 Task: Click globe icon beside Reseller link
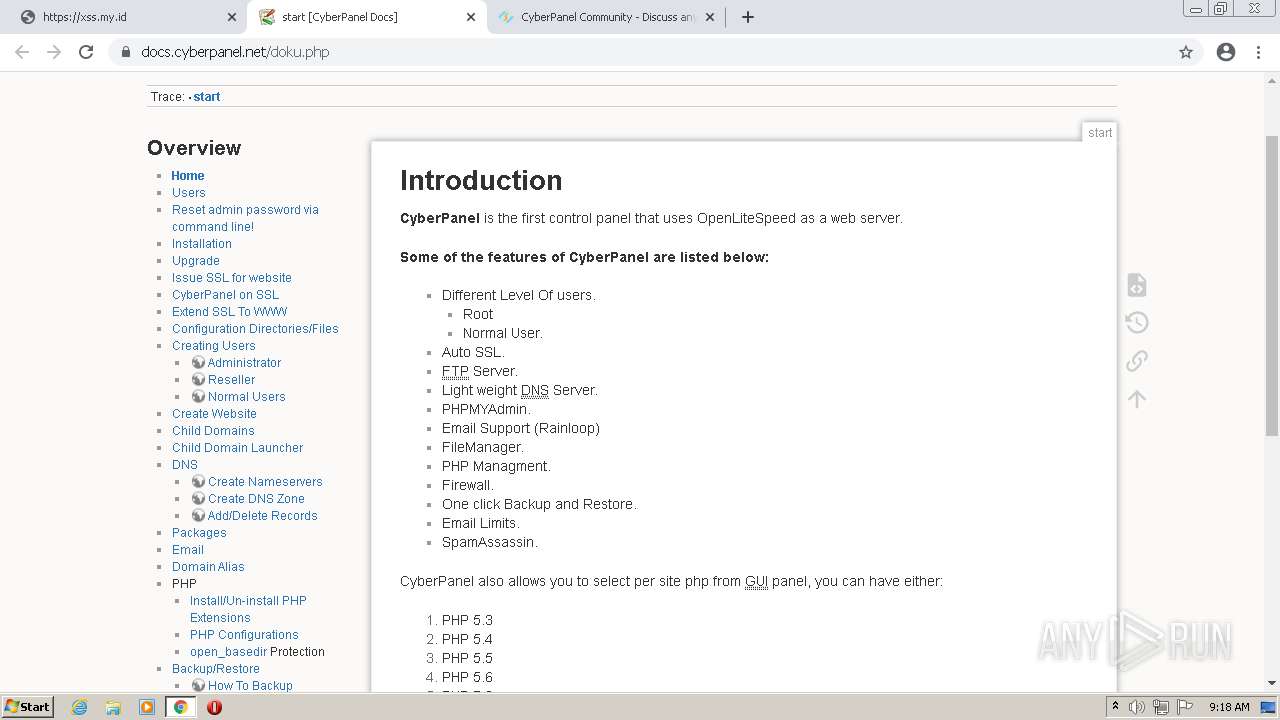(x=198, y=379)
